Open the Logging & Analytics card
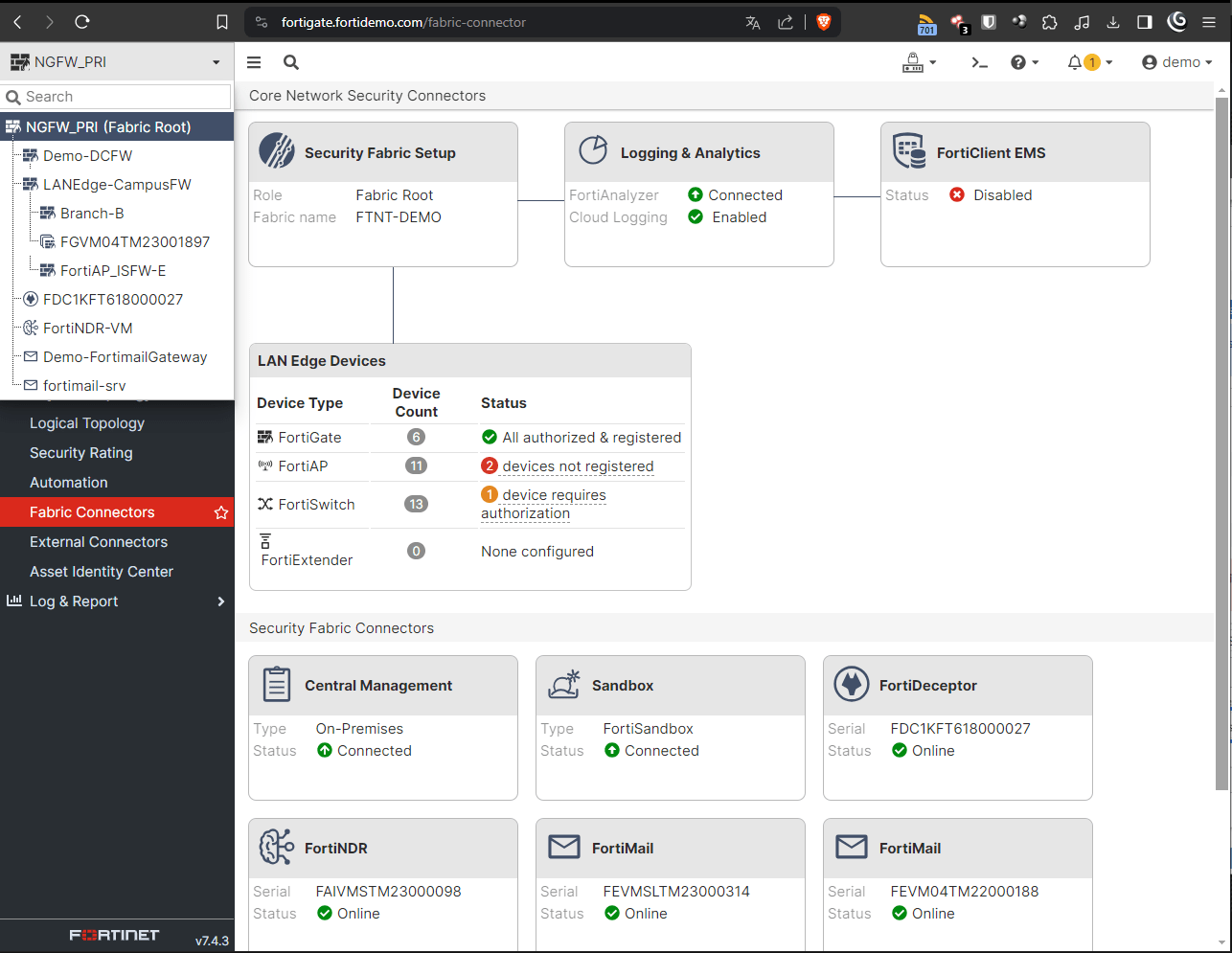The height and width of the screenshot is (953, 1232). [x=699, y=194]
